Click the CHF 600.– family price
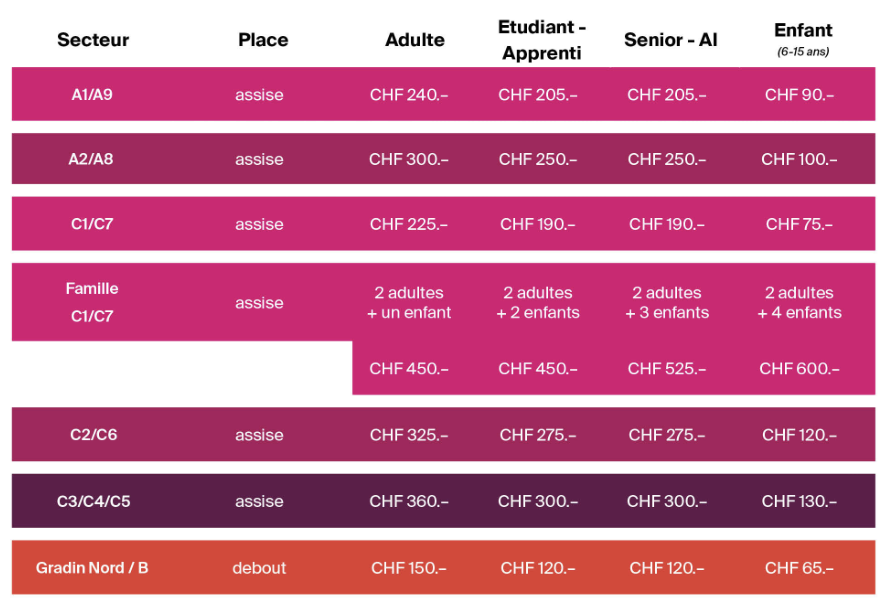 (x=799, y=369)
